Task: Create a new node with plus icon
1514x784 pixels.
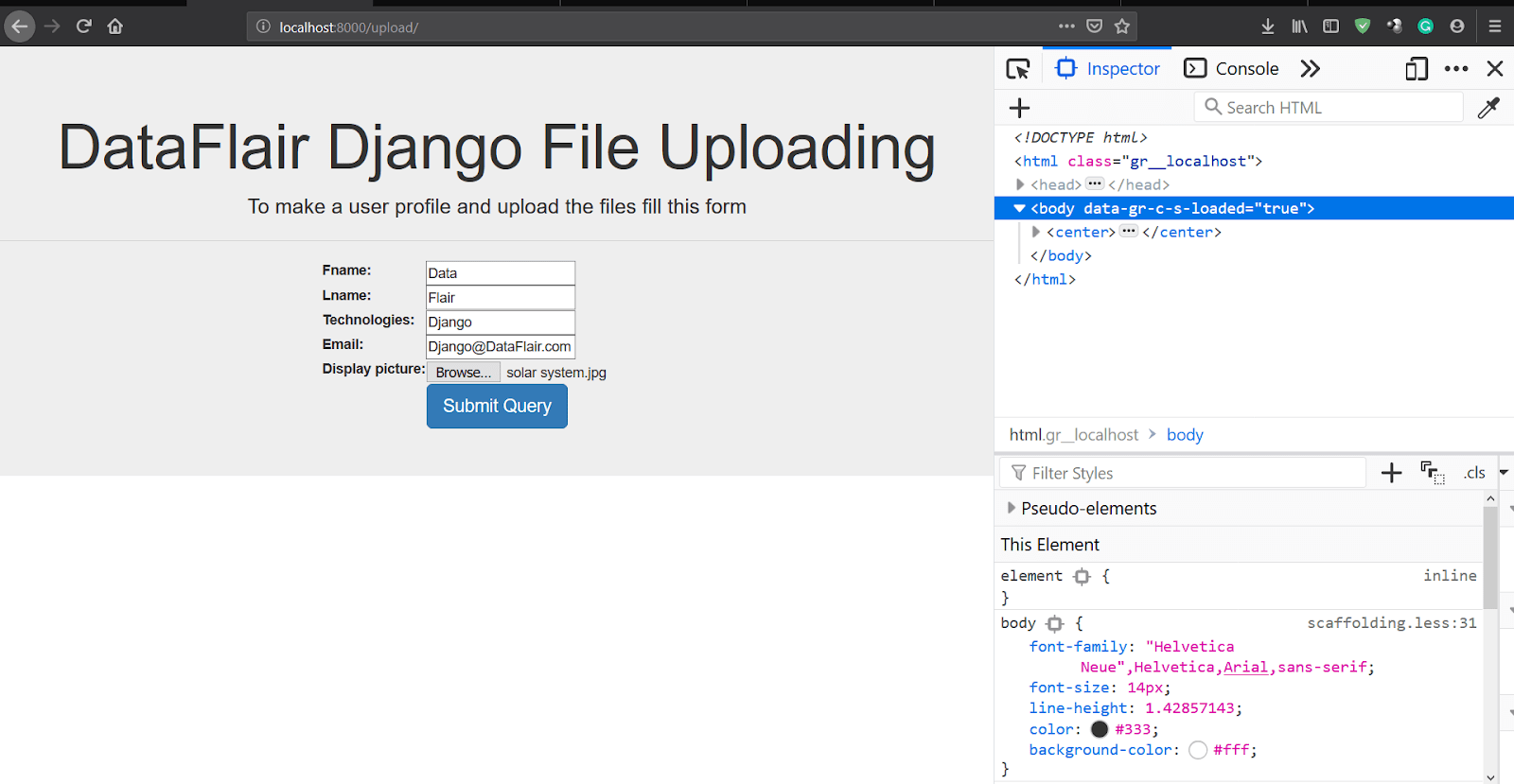Action: click(1019, 108)
